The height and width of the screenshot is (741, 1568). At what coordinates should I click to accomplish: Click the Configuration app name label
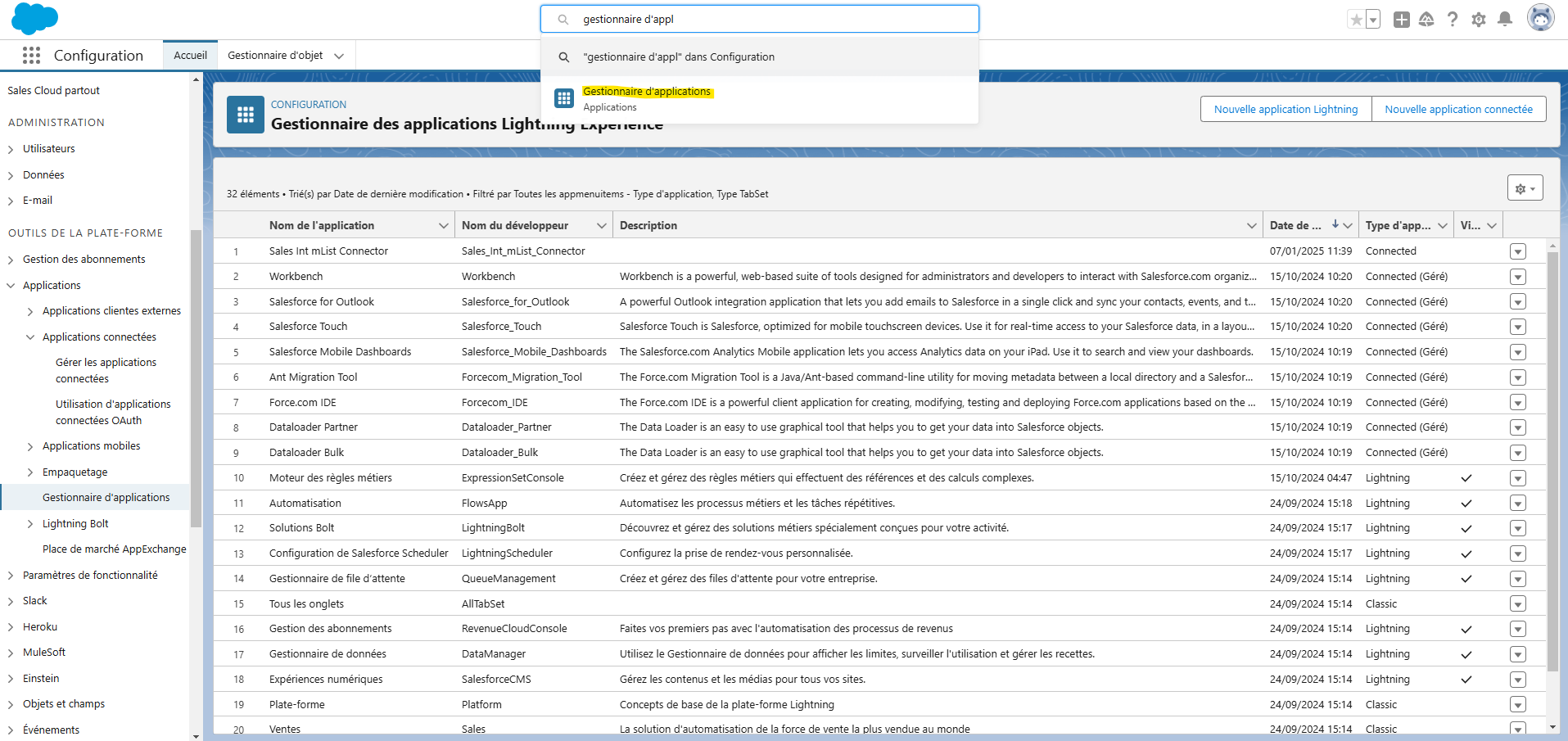pyautogui.click(x=98, y=56)
